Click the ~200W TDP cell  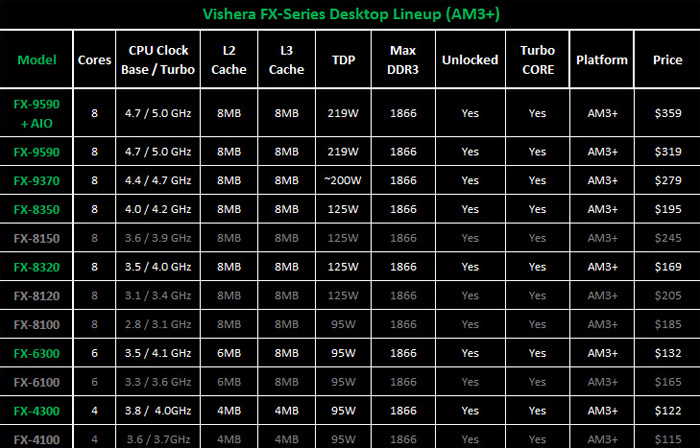coord(343,180)
